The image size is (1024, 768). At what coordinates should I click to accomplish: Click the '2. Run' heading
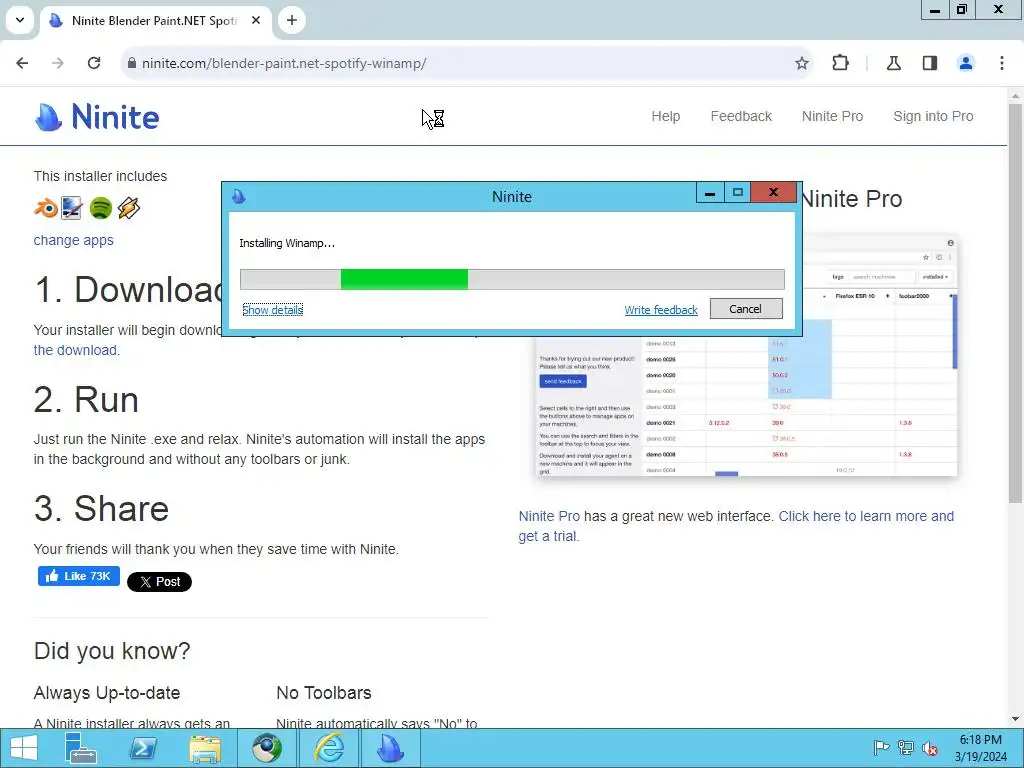(x=86, y=400)
